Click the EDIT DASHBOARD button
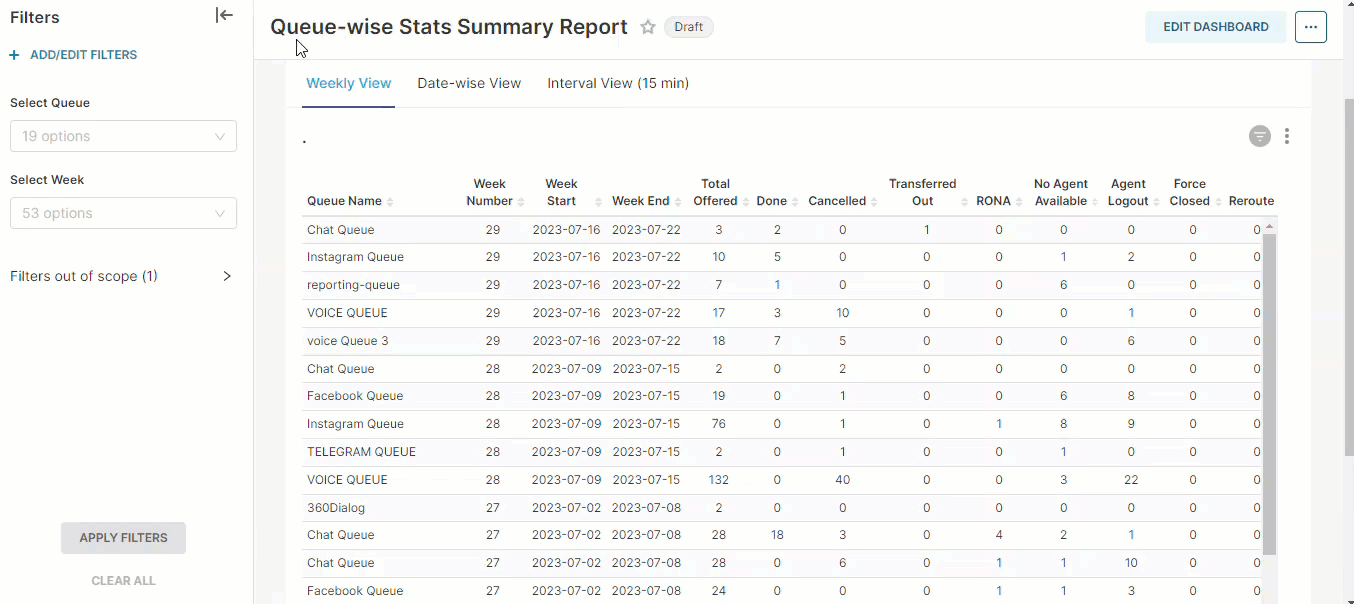This screenshot has width=1354, height=604. tap(1216, 27)
